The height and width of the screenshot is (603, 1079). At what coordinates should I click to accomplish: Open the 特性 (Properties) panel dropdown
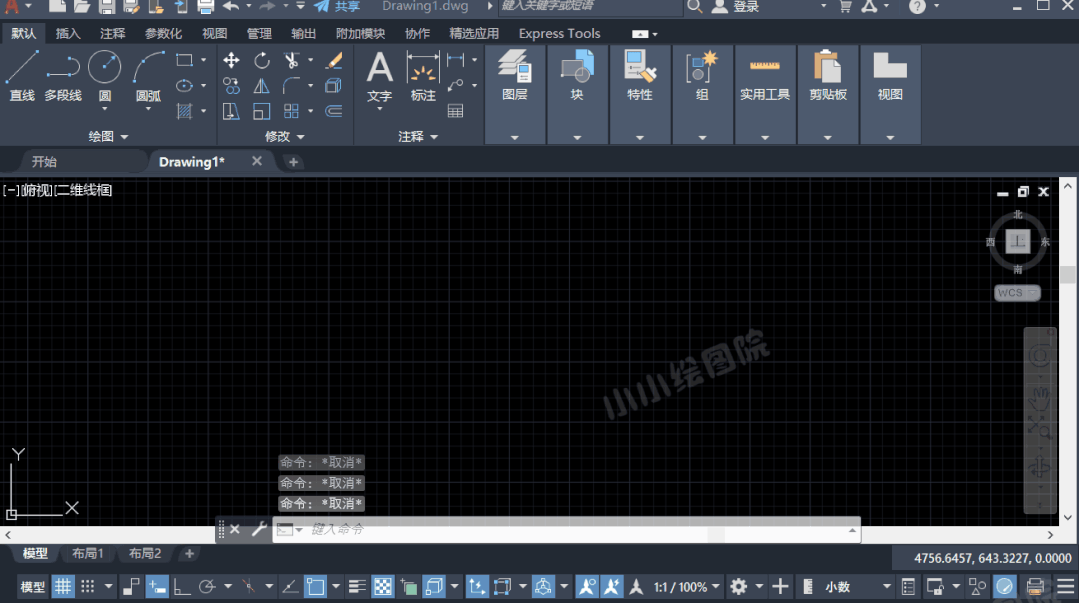(639, 138)
